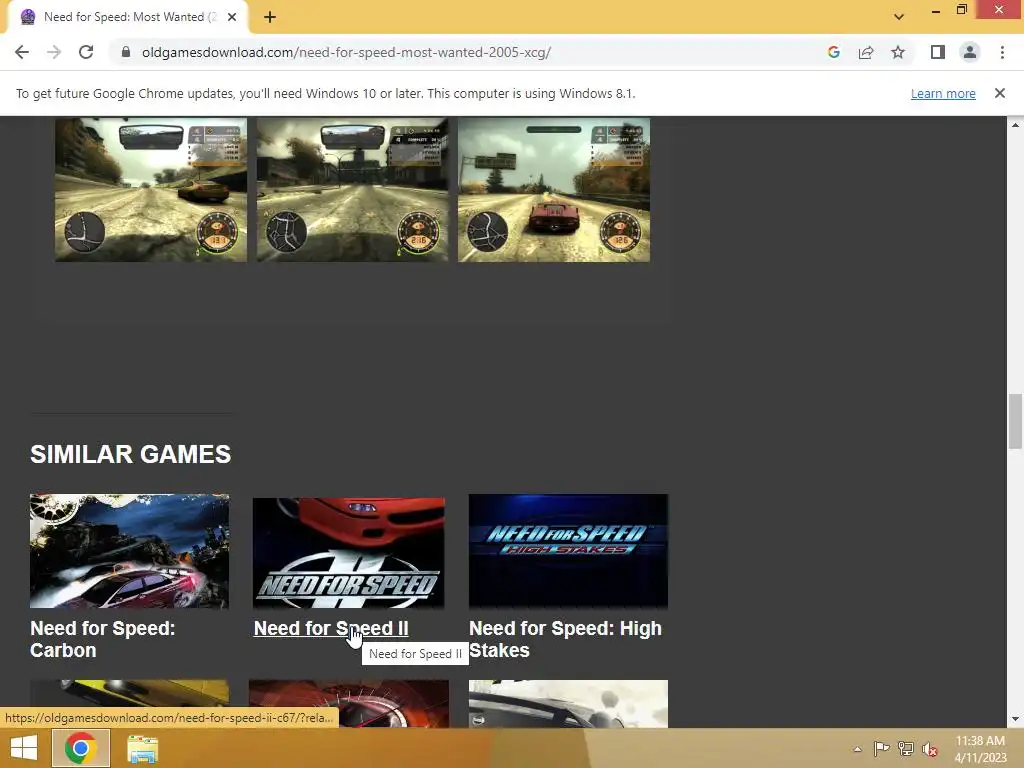Expand the tab search dropdown
The image size is (1024, 768).
899,17
